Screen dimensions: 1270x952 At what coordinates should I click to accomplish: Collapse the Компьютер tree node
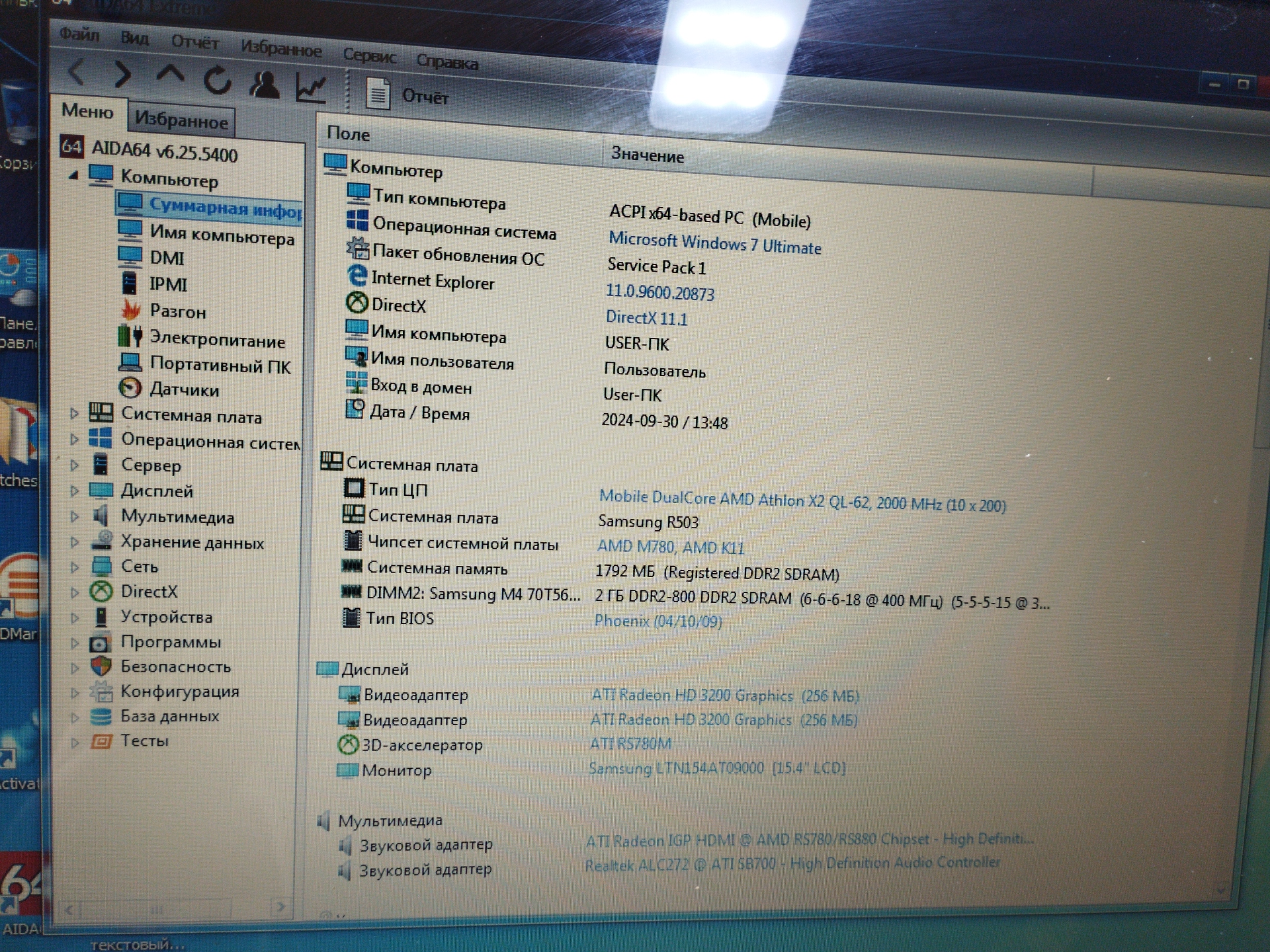pos(74,175)
